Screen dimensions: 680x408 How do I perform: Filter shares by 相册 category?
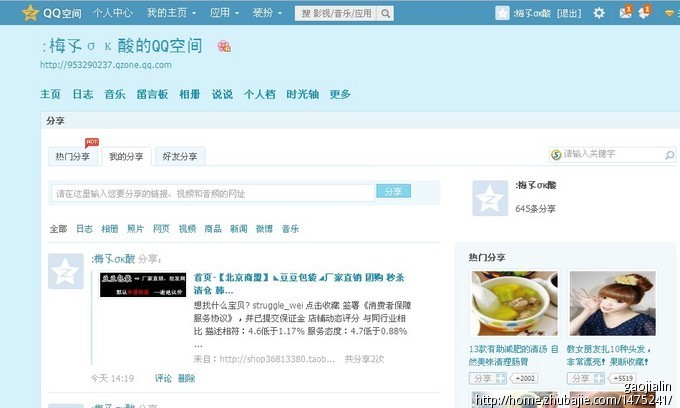tap(110, 228)
